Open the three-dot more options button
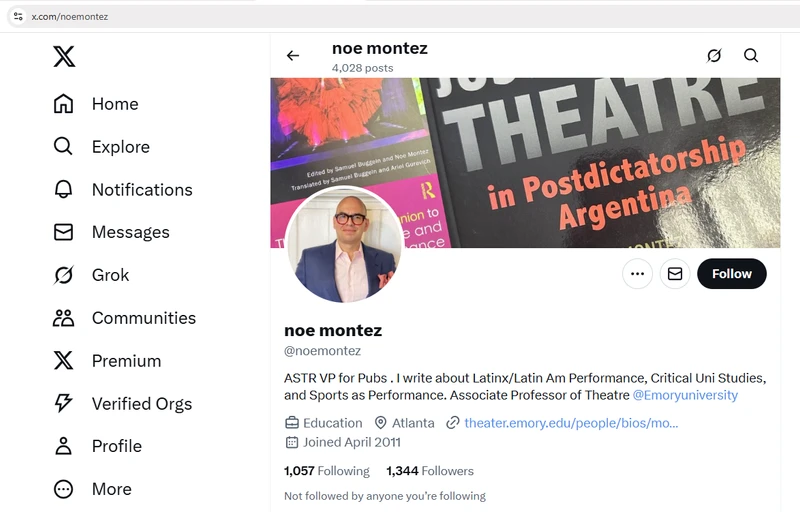Screen dimensions: 800x512 click(637, 274)
